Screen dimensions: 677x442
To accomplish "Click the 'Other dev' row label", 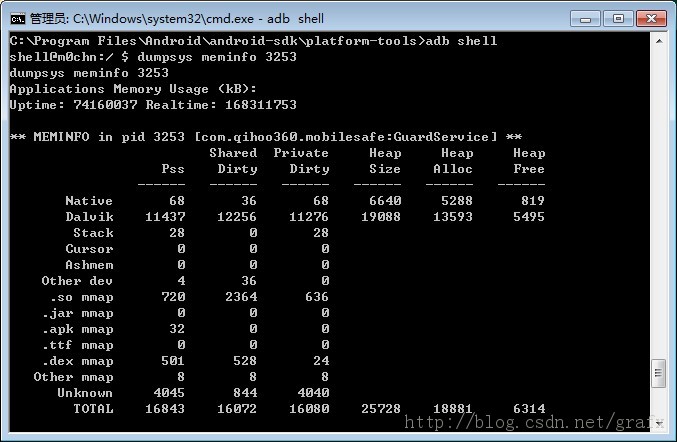I will click(77, 281).
